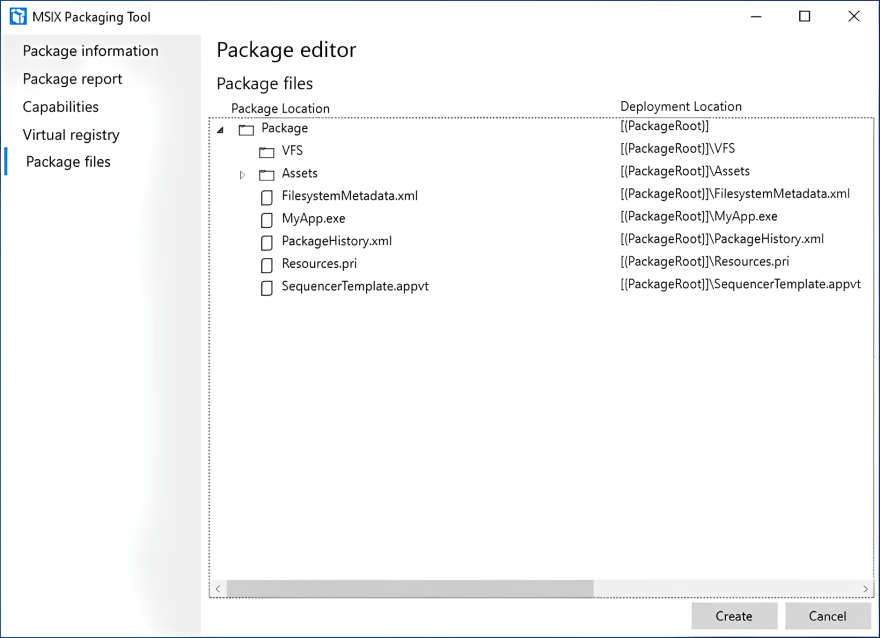The width and height of the screenshot is (880, 638).
Task: Select PackageHistory.xml in the file tree
Action: 337,241
